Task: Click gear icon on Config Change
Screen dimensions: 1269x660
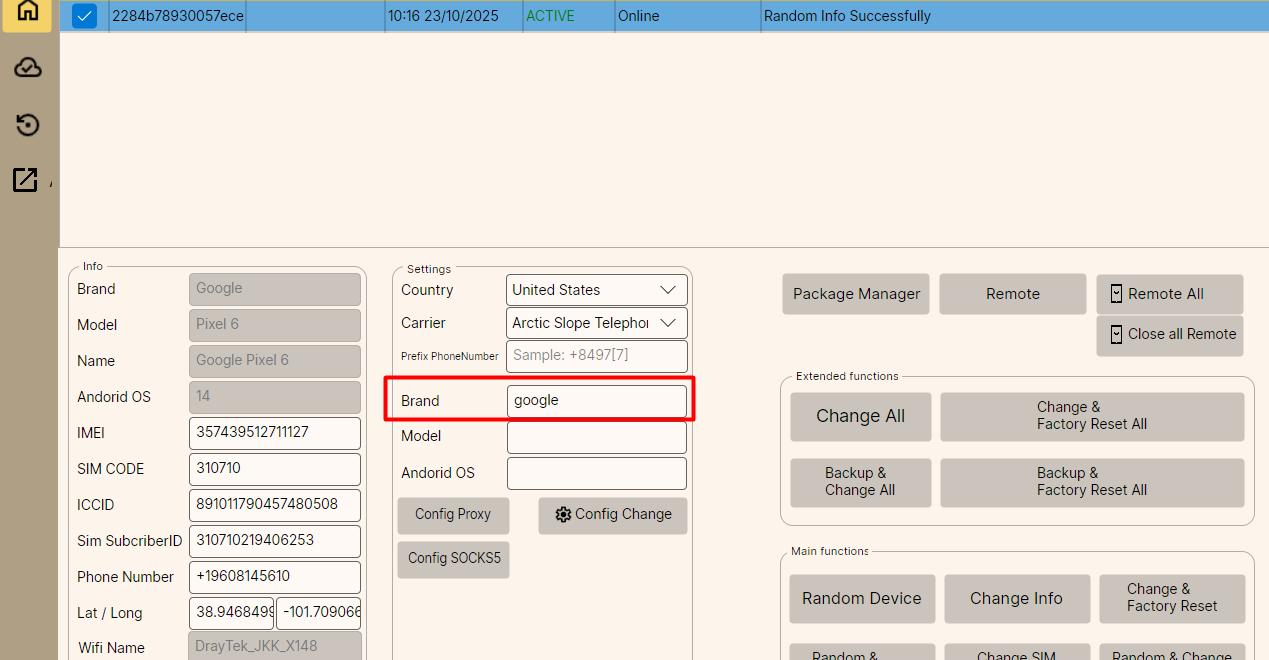Action: click(563, 514)
